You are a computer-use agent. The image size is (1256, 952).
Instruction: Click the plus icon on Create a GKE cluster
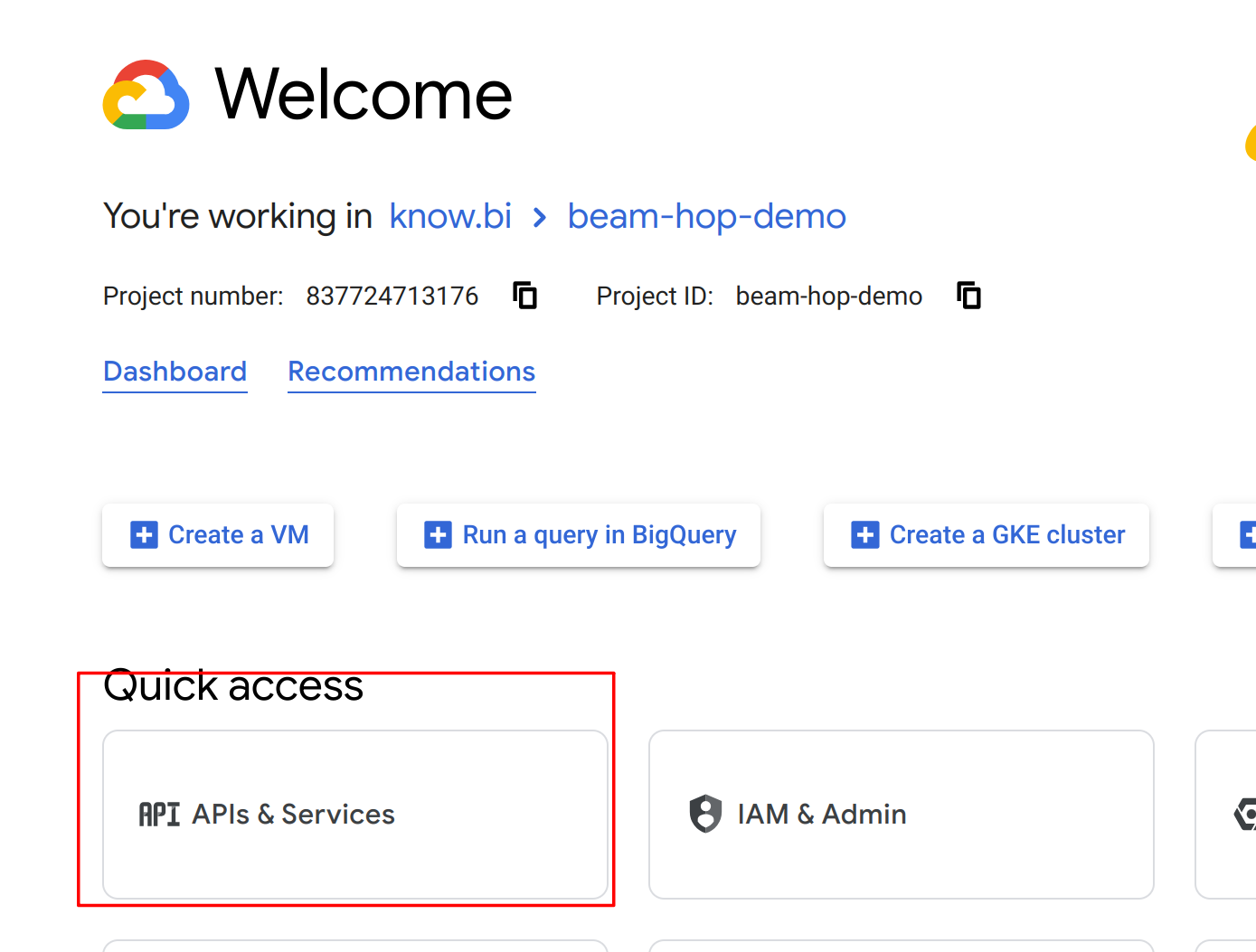[x=865, y=535]
